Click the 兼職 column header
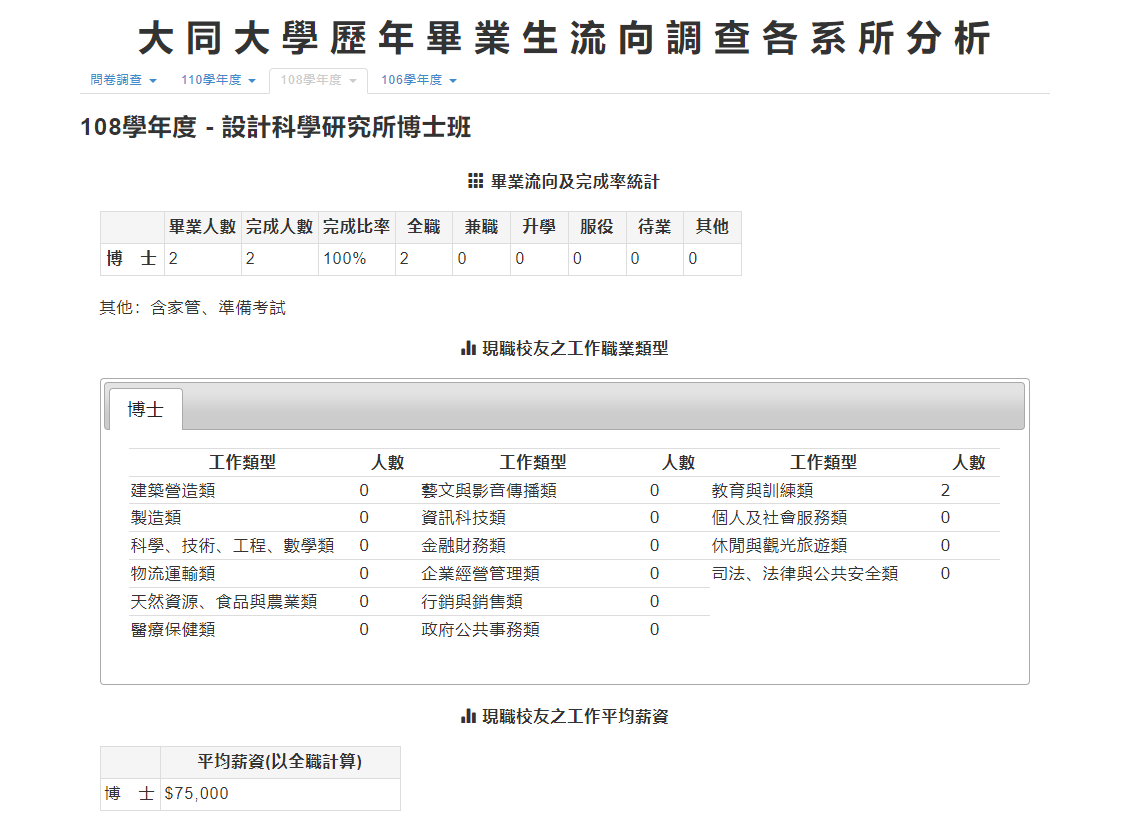 point(481,227)
